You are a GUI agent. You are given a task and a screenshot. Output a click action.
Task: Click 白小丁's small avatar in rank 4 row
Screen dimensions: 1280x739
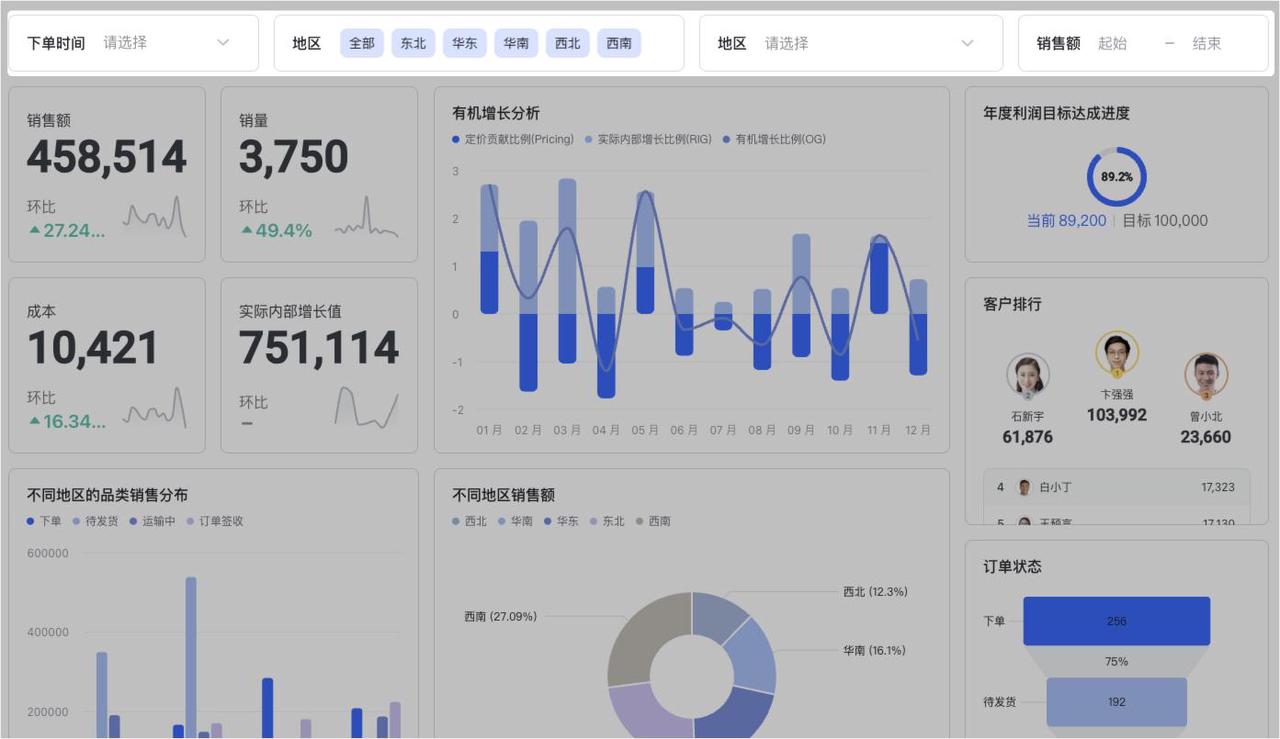coord(1024,487)
